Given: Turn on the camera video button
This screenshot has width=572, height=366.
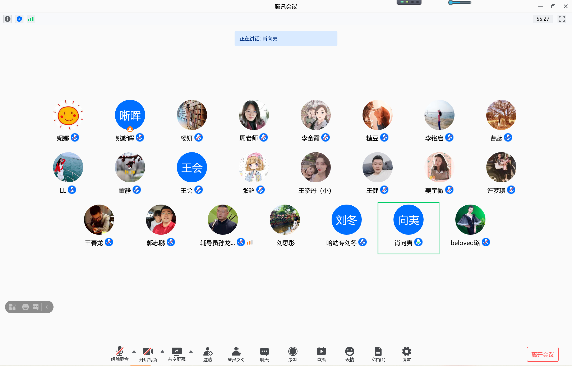Looking at the screenshot, I should click(x=148, y=353).
